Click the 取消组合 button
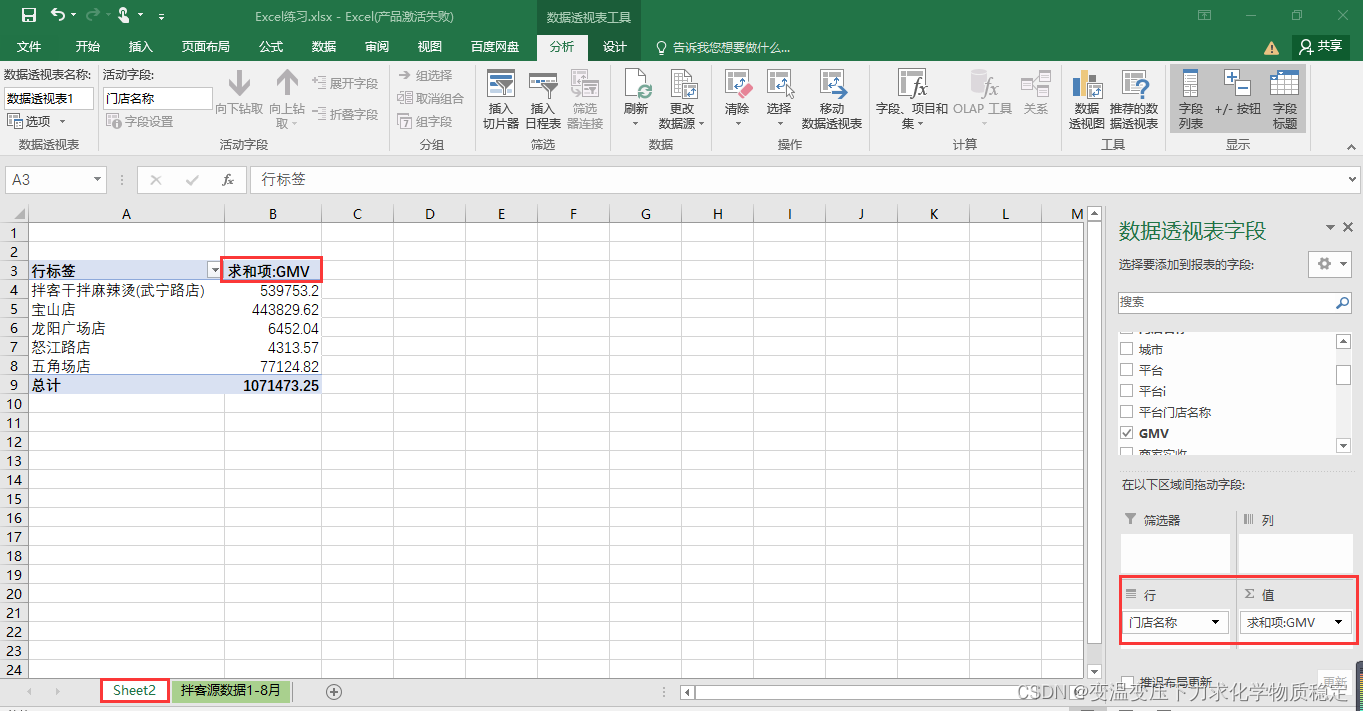 [x=431, y=98]
